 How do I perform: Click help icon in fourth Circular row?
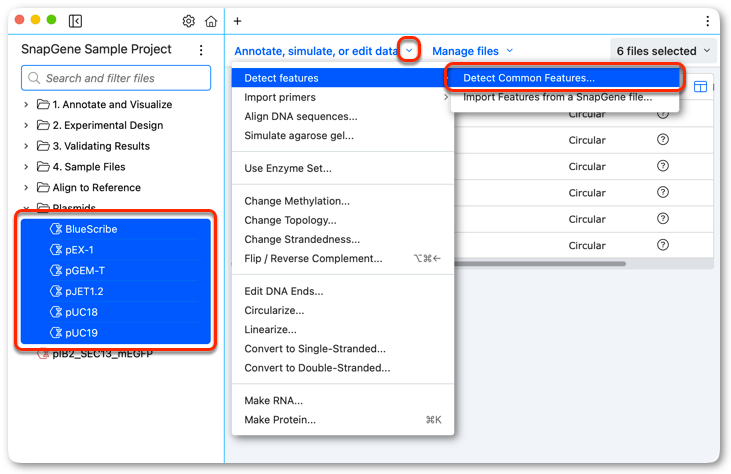tap(662, 192)
